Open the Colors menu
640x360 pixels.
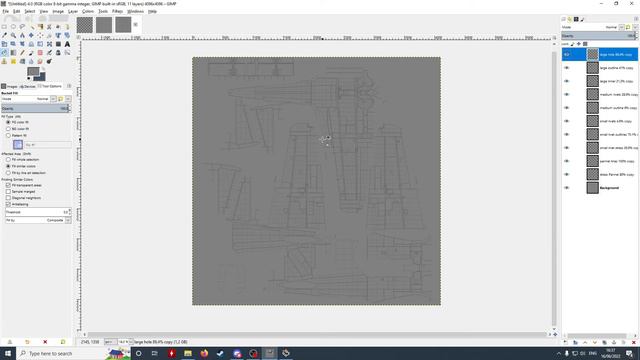(x=88, y=11)
